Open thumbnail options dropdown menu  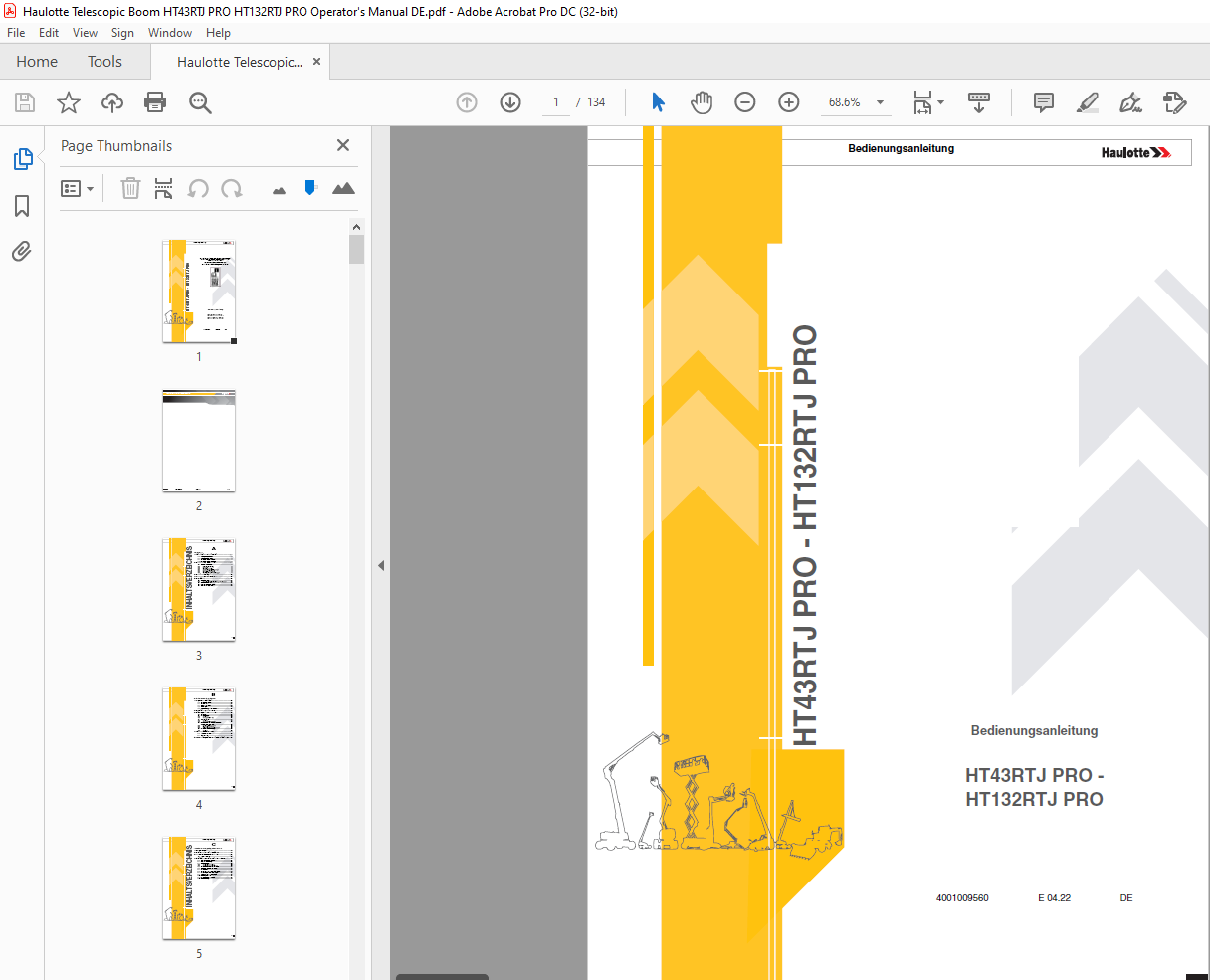77,188
